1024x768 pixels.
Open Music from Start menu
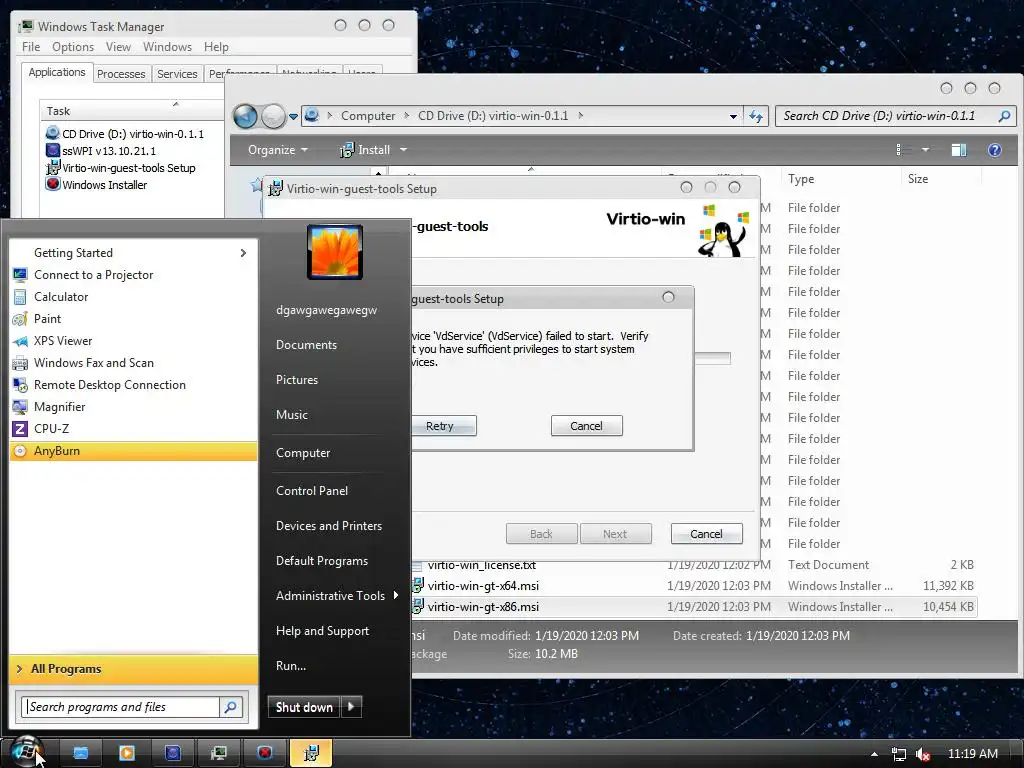(291, 415)
